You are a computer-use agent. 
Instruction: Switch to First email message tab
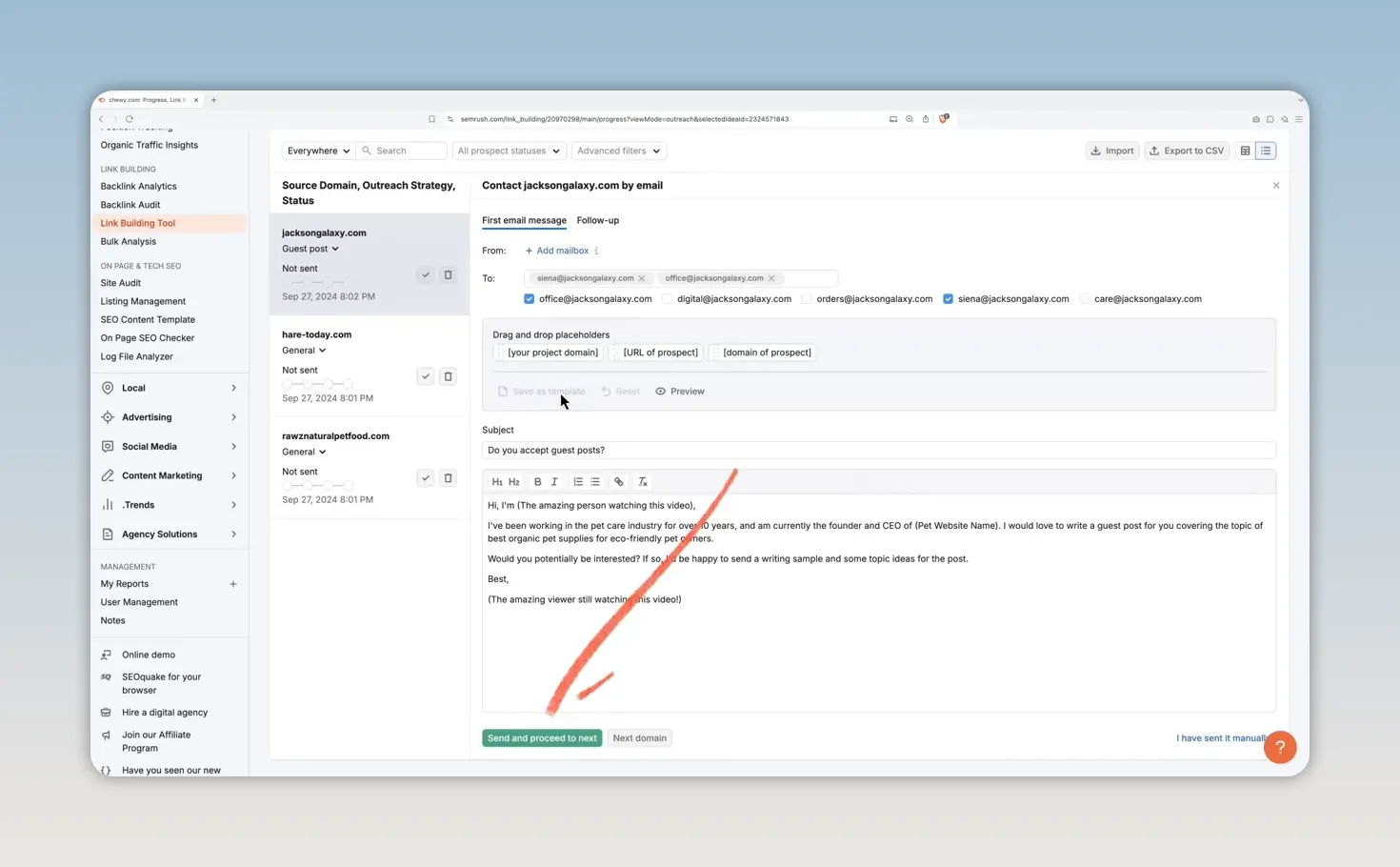point(524,220)
